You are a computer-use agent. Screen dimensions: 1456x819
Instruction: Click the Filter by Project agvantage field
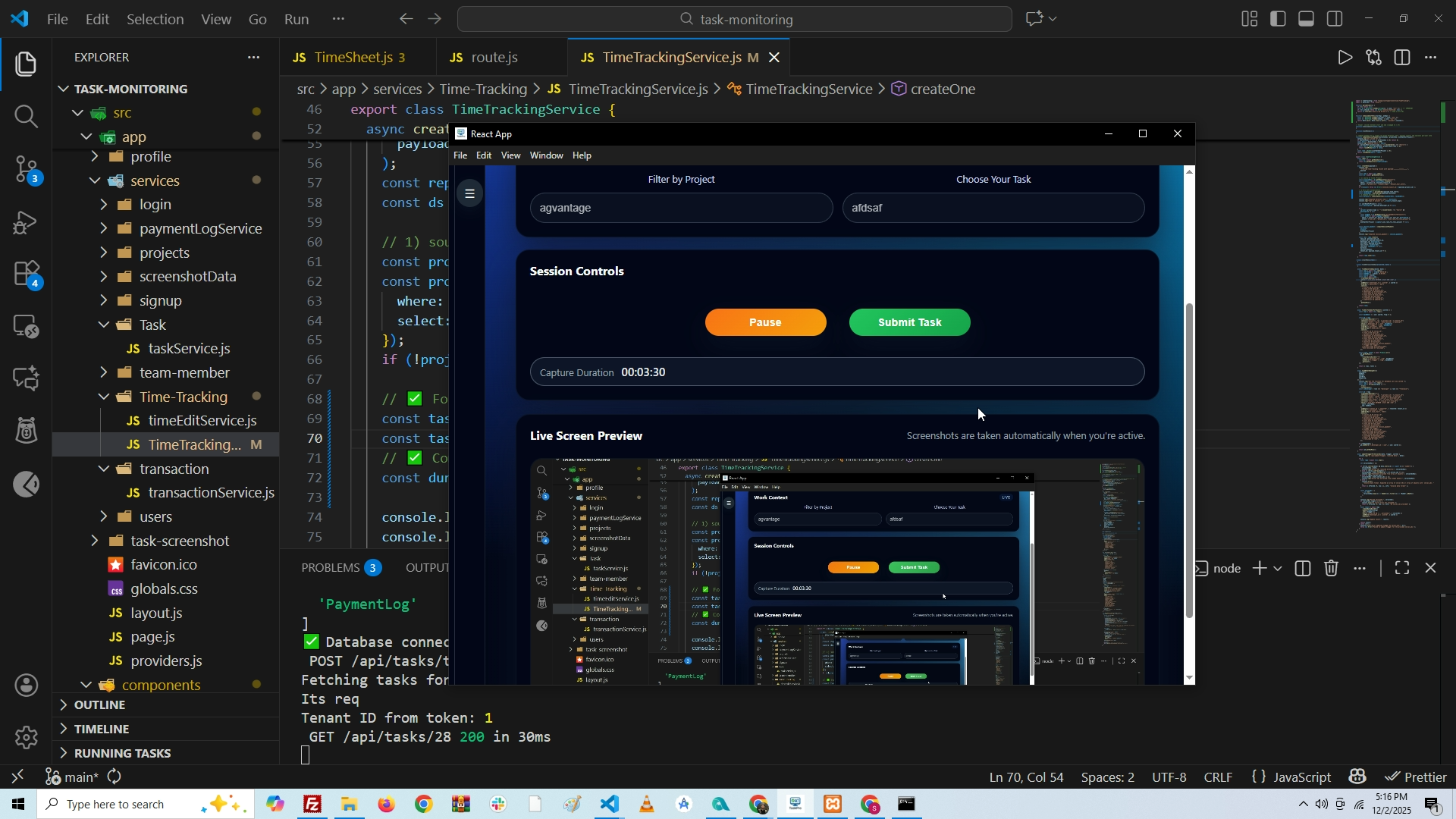tap(680, 208)
